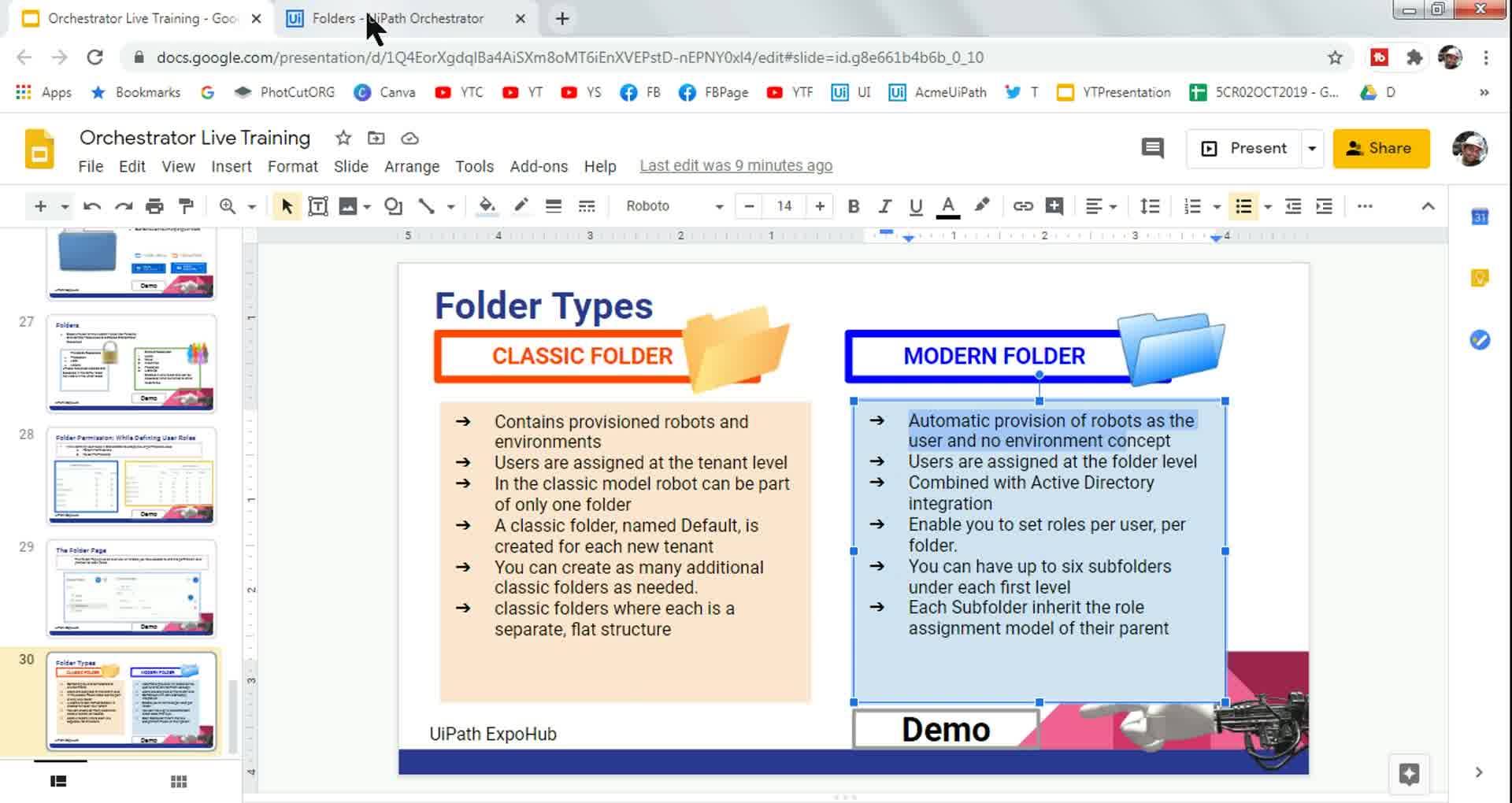Switch to Folders UiPath Orchestrator tab
The height and width of the screenshot is (803, 1512).
[x=406, y=18]
